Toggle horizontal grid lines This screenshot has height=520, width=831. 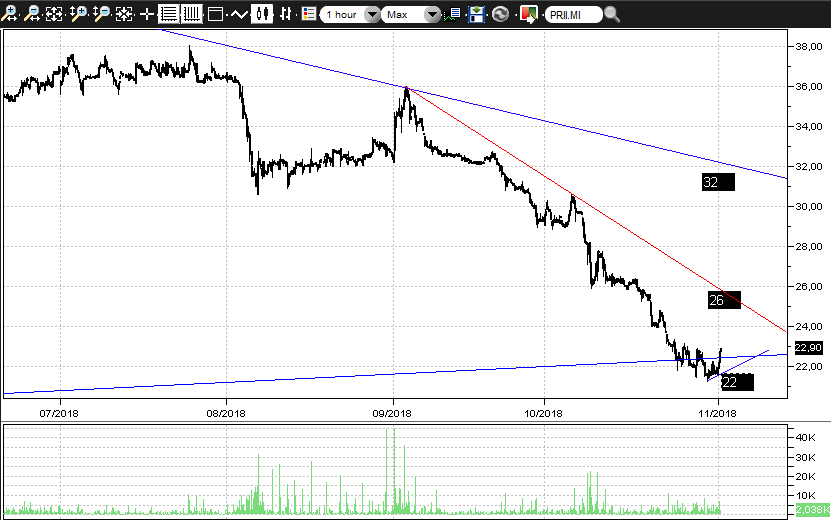(169, 14)
